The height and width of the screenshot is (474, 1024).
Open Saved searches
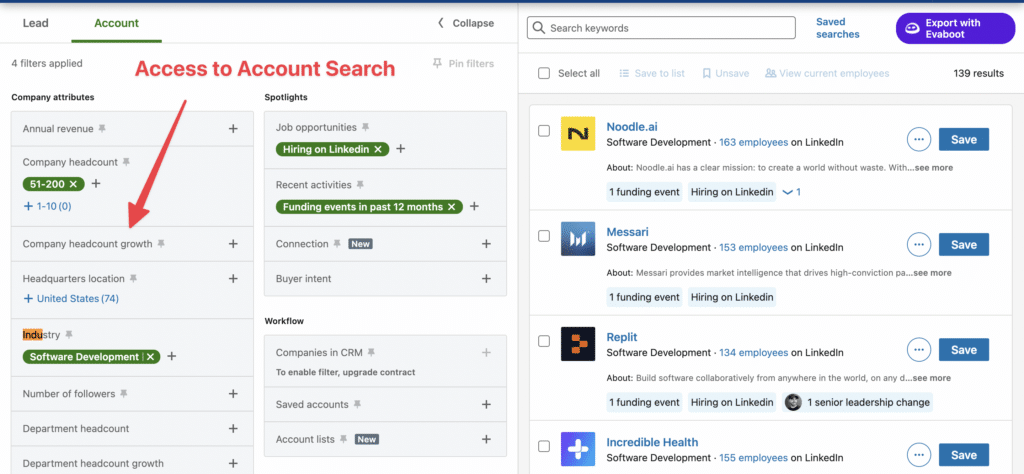[838, 28]
